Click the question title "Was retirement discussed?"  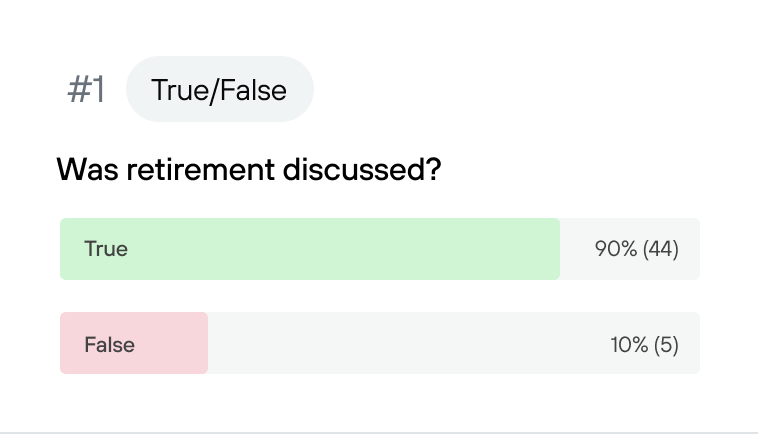point(249,170)
